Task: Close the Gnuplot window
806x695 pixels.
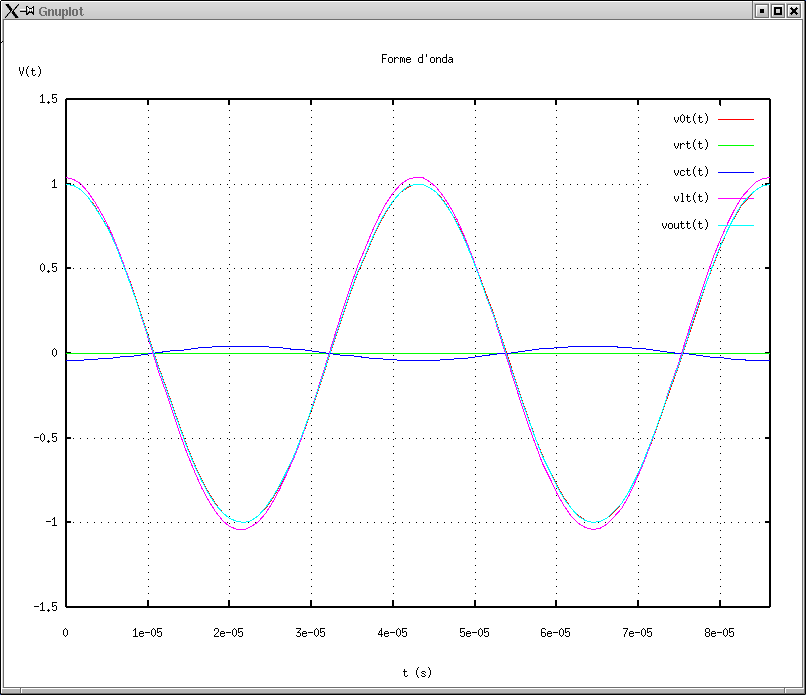Action: pyautogui.click(x=793, y=10)
